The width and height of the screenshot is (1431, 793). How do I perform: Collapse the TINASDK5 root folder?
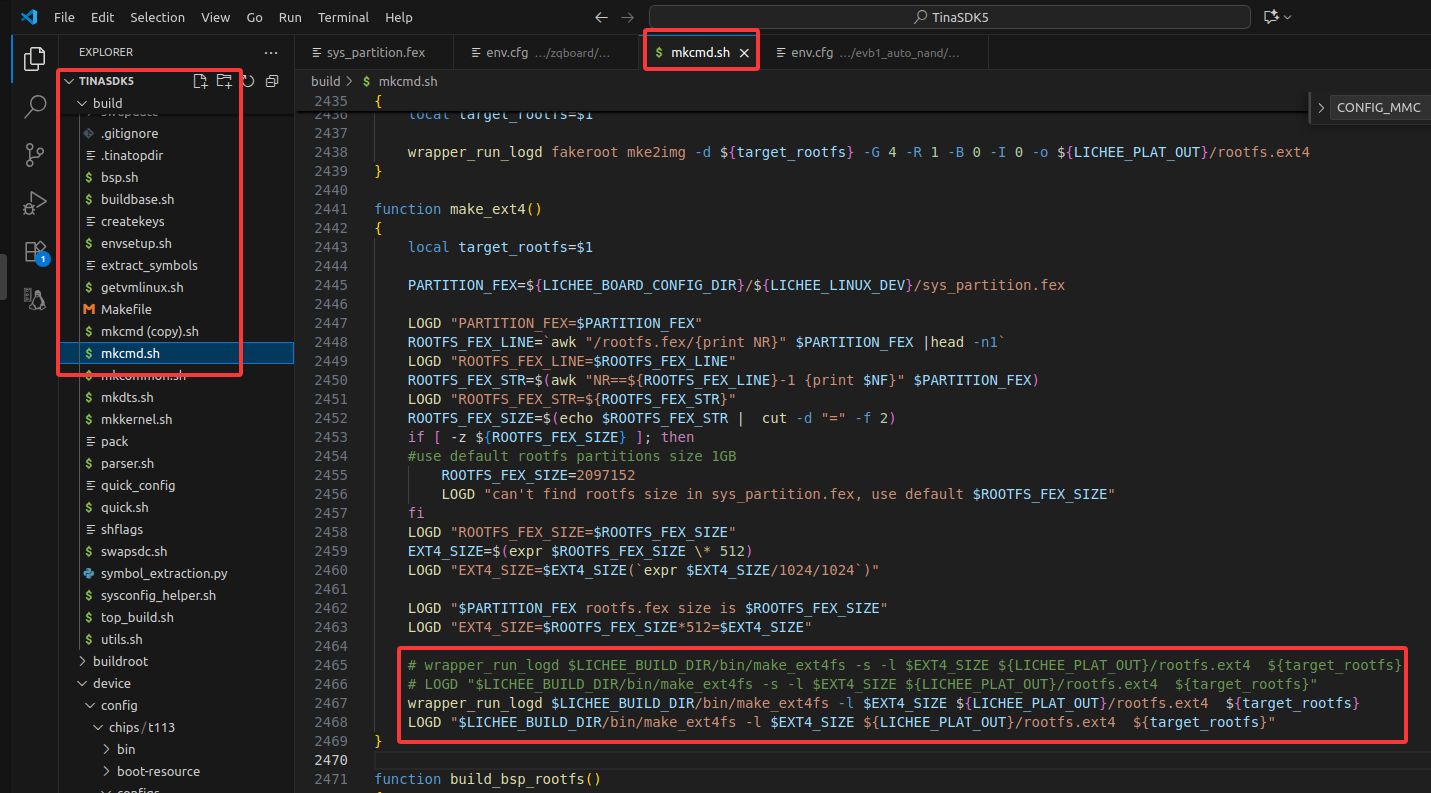point(68,81)
